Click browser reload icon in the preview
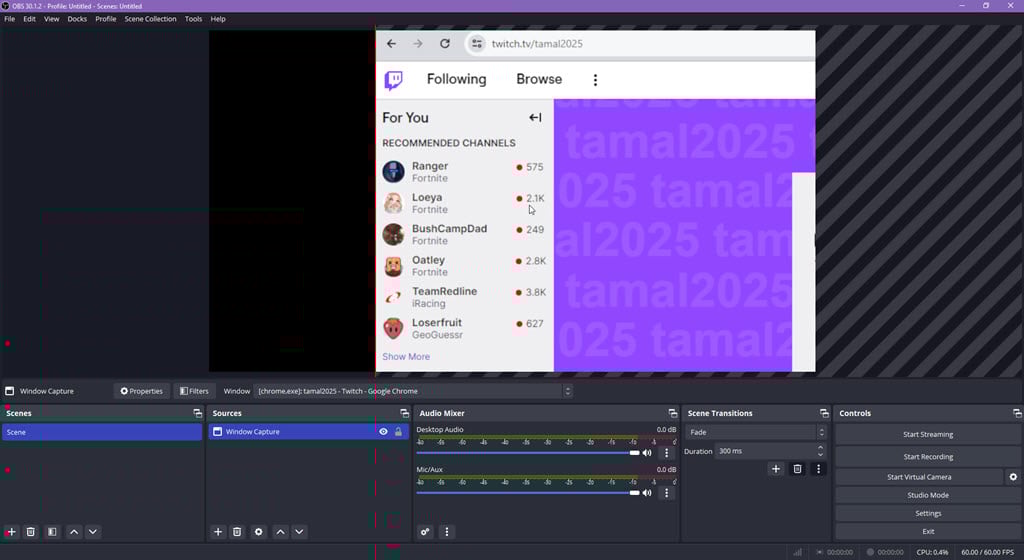The width and height of the screenshot is (1024, 560). [x=445, y=44]
